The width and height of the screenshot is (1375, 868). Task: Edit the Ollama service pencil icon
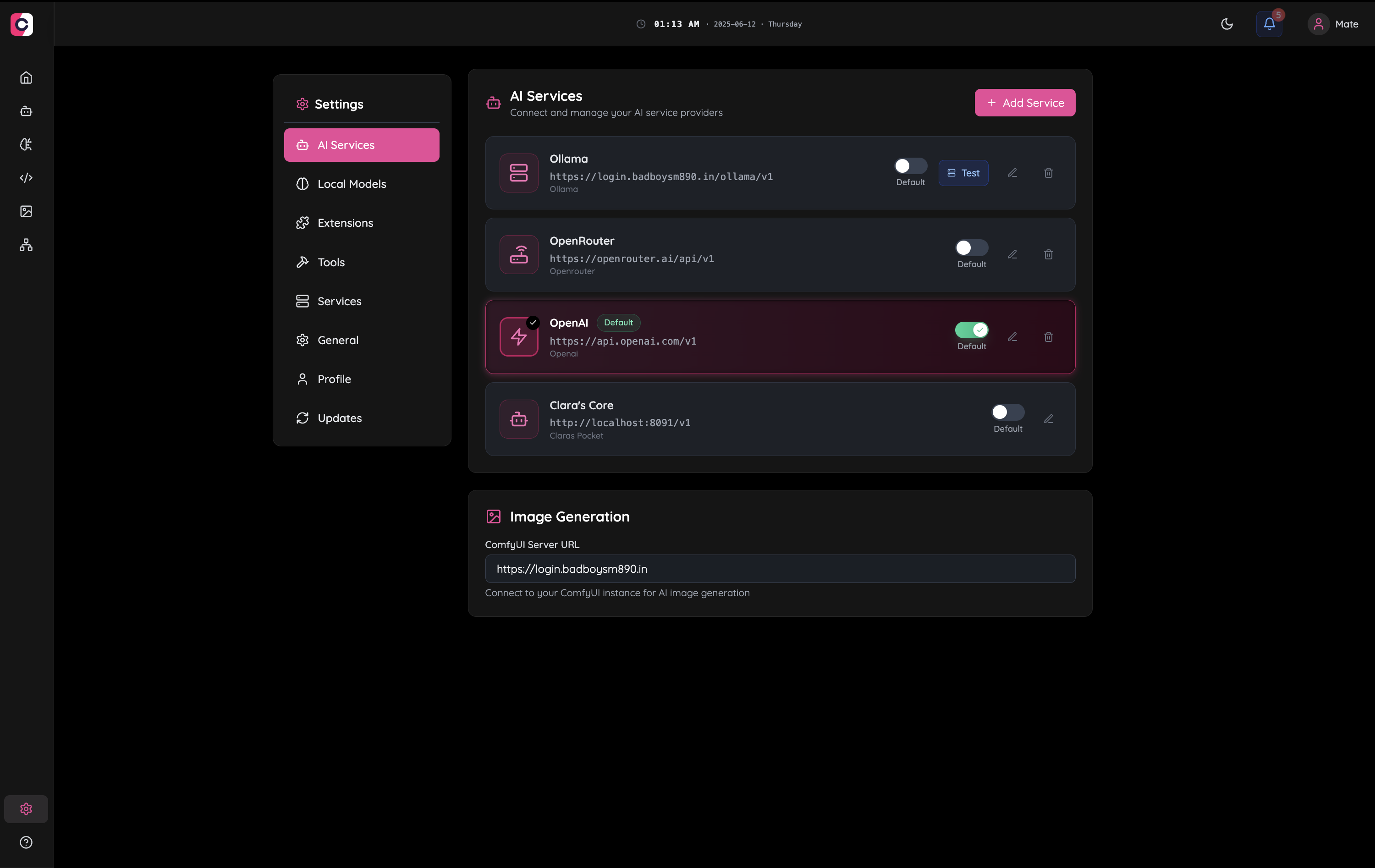coord(1012,172)
